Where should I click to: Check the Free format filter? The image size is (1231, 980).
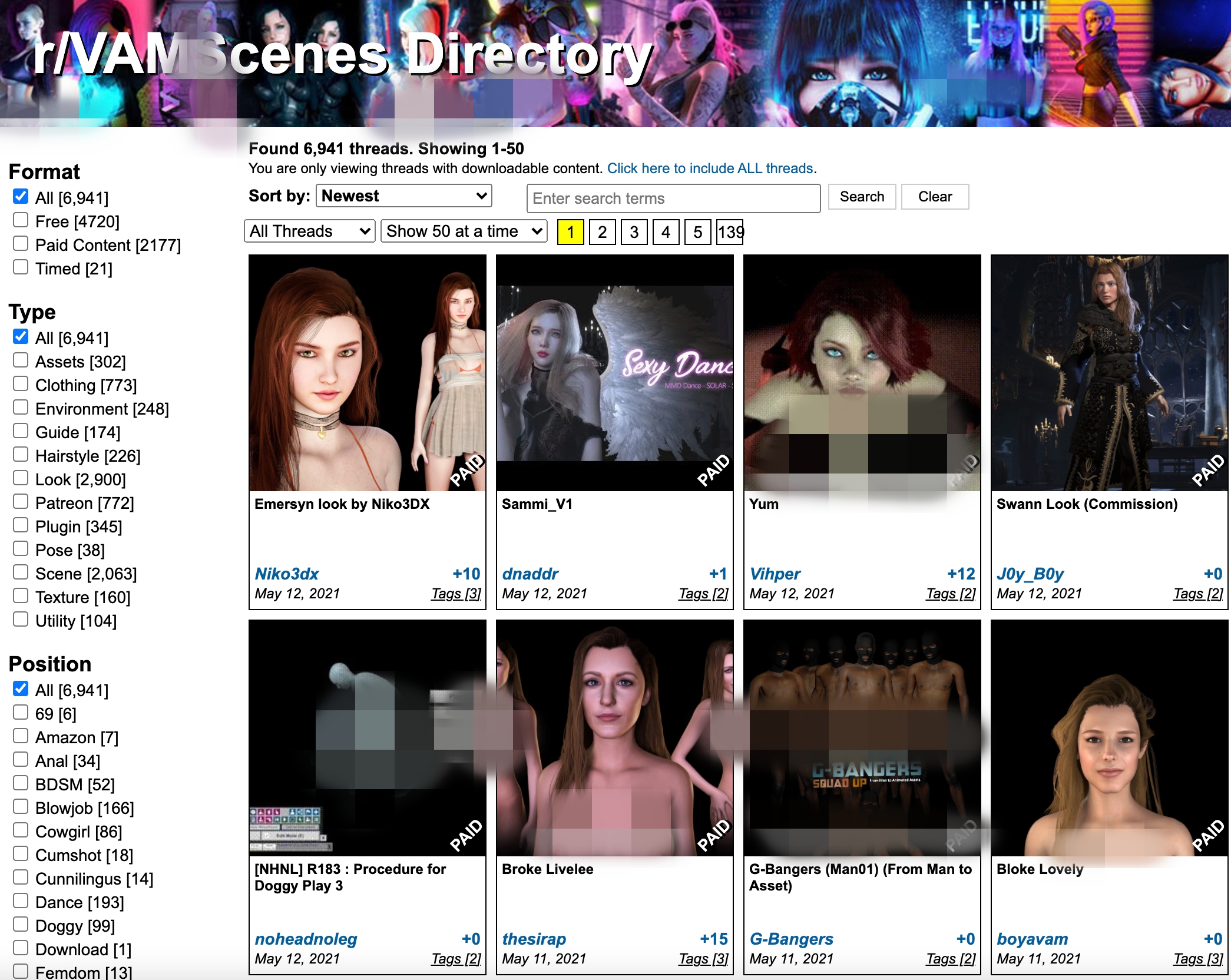pos(21,221)
